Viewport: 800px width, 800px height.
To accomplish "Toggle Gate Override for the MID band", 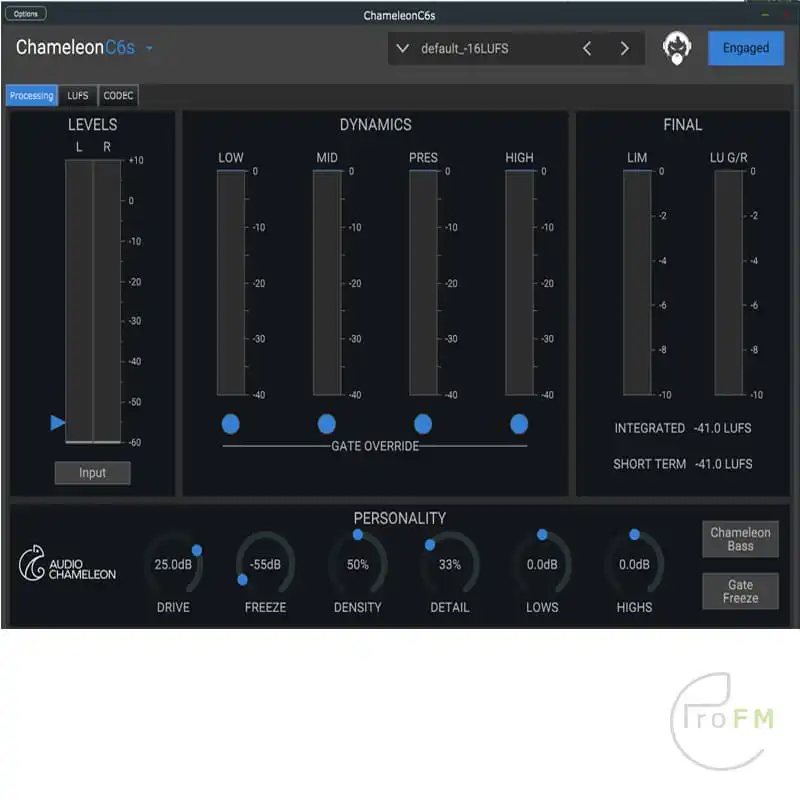I will pyautogui.click(x=327, y=424).
